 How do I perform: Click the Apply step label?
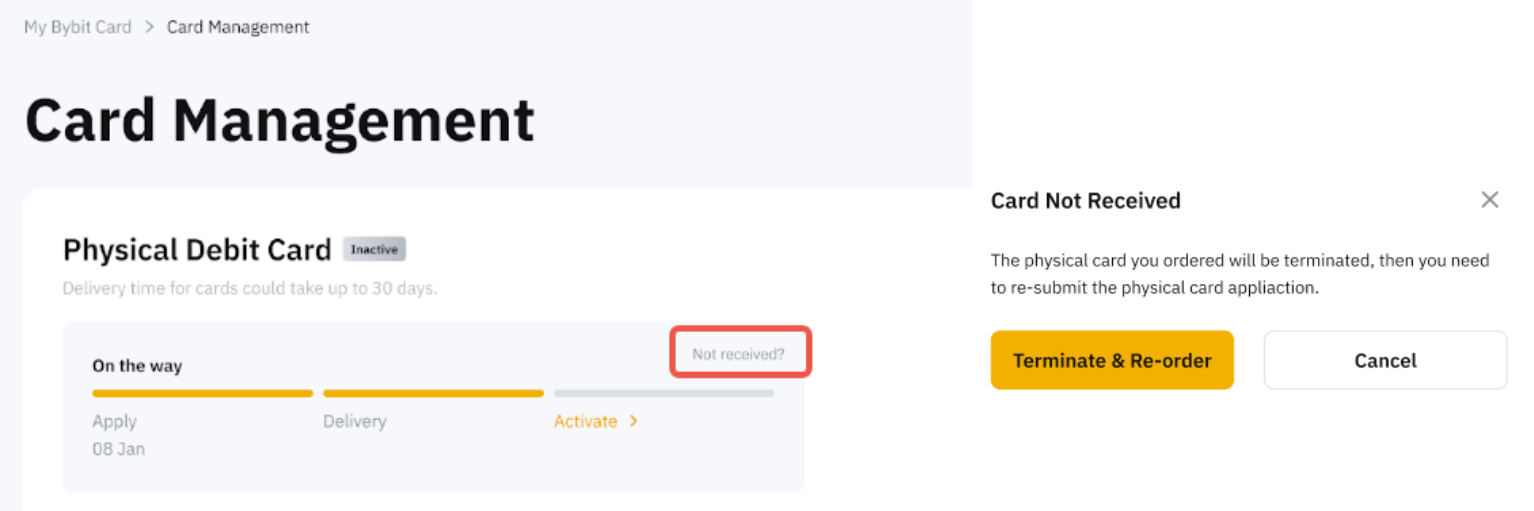pos(115,422)
